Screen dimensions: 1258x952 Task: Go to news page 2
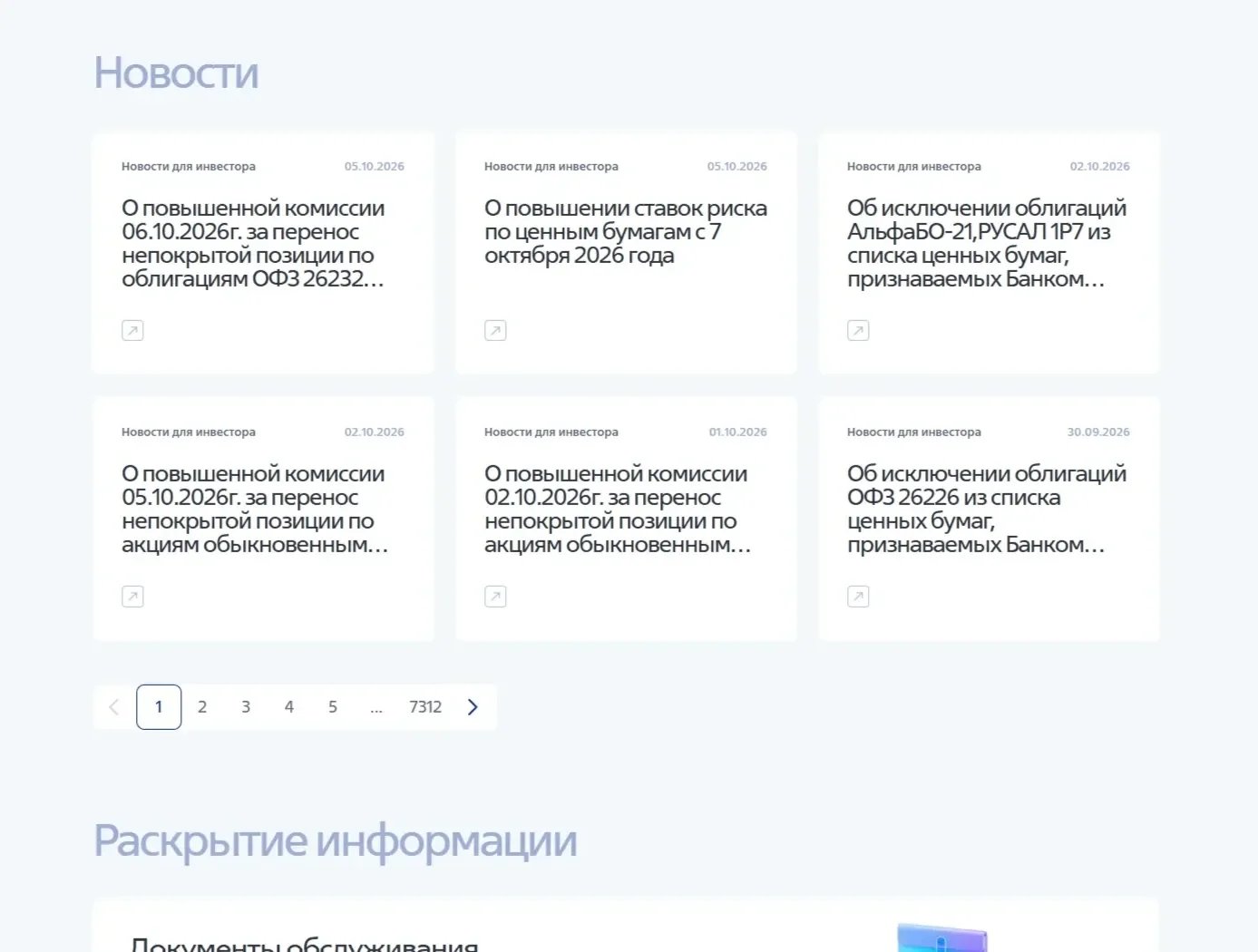[x=202, y=707]
